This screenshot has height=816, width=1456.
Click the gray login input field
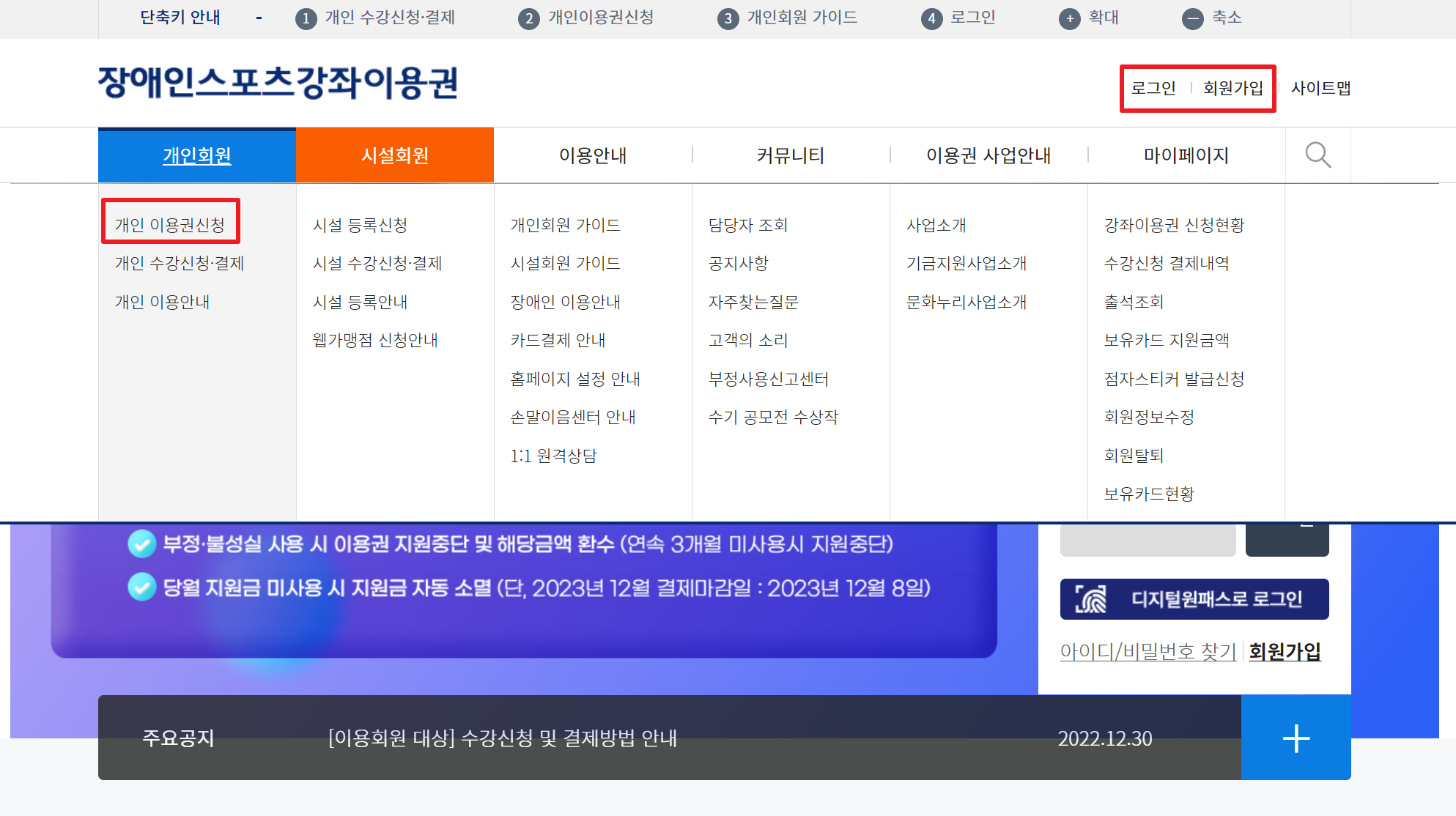(x=1148, y=541)
